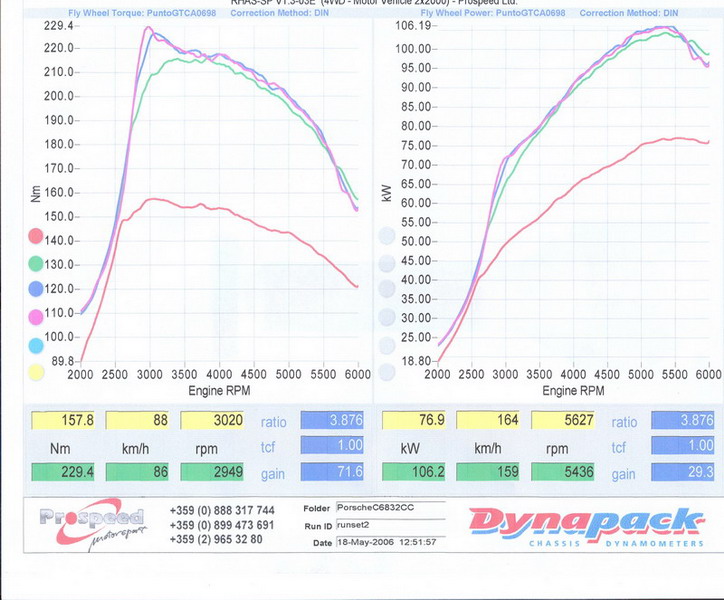Image resolution: width=724 pixels, height=600 pixels.
Task: Click the yellow run circle beside torque chart
Action: click(x=37, y=372)
